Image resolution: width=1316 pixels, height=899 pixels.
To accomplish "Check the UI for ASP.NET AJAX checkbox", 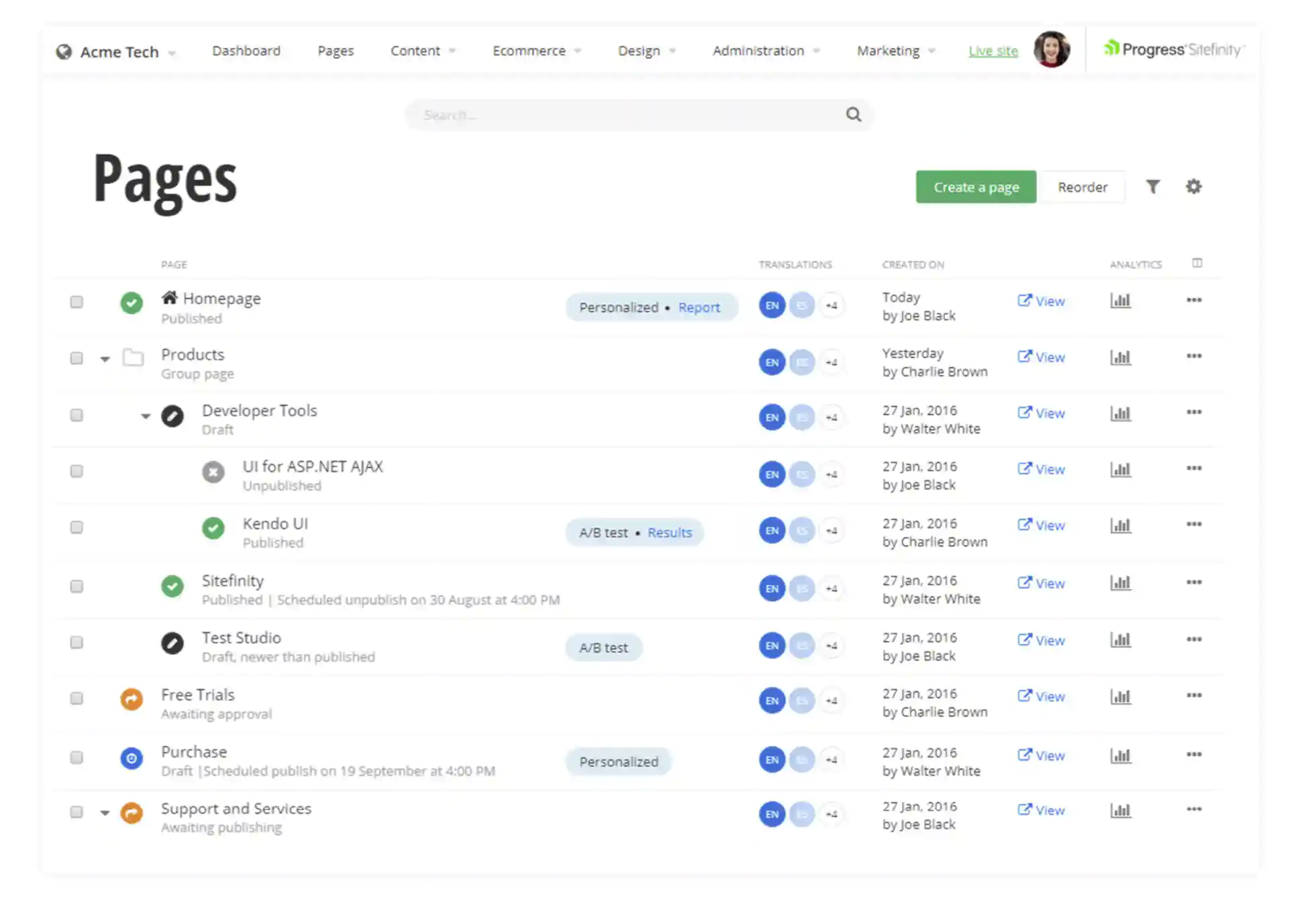I will click(x=77, y=472).
